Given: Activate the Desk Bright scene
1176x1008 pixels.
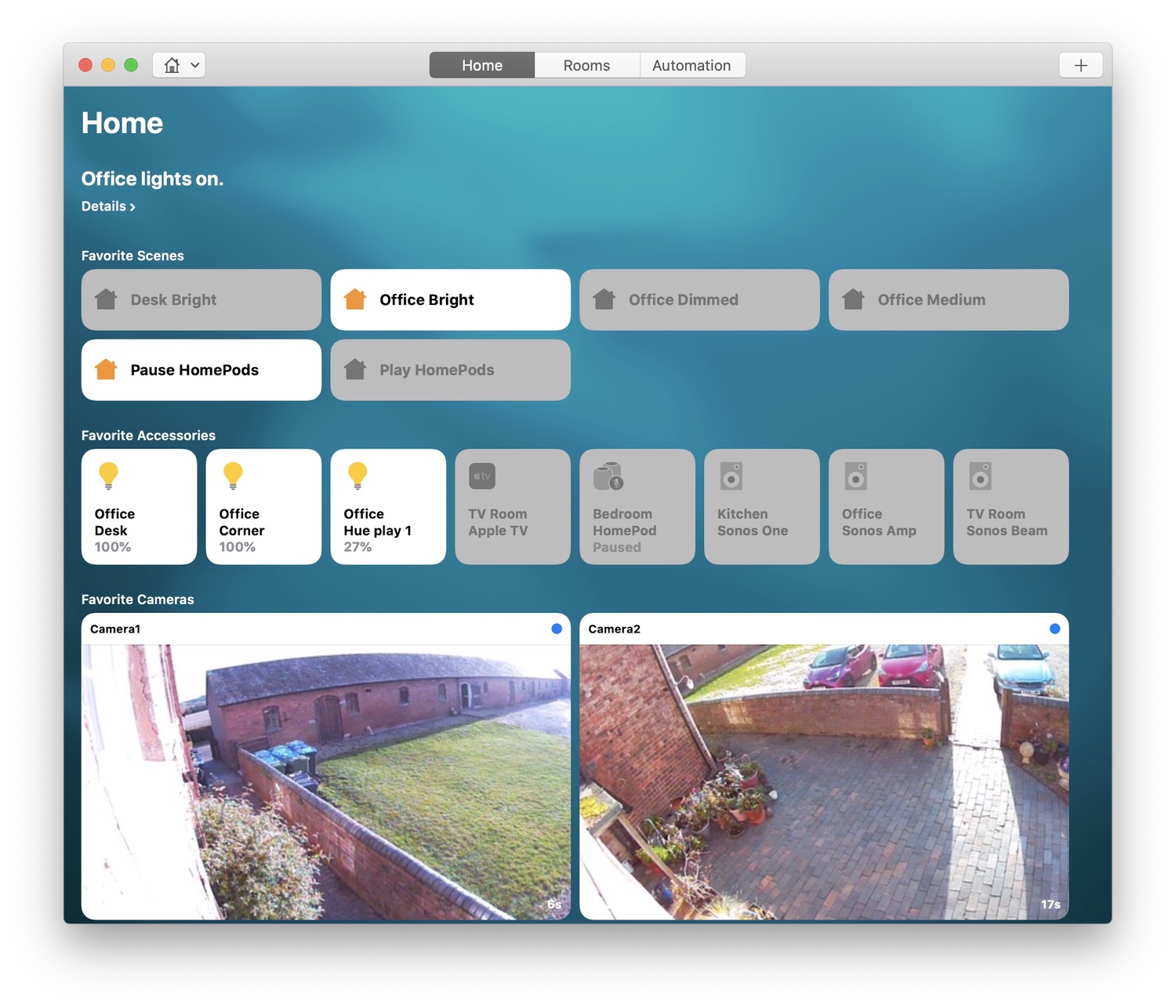Looking at the screenshot, I should (x=201, y=299).
